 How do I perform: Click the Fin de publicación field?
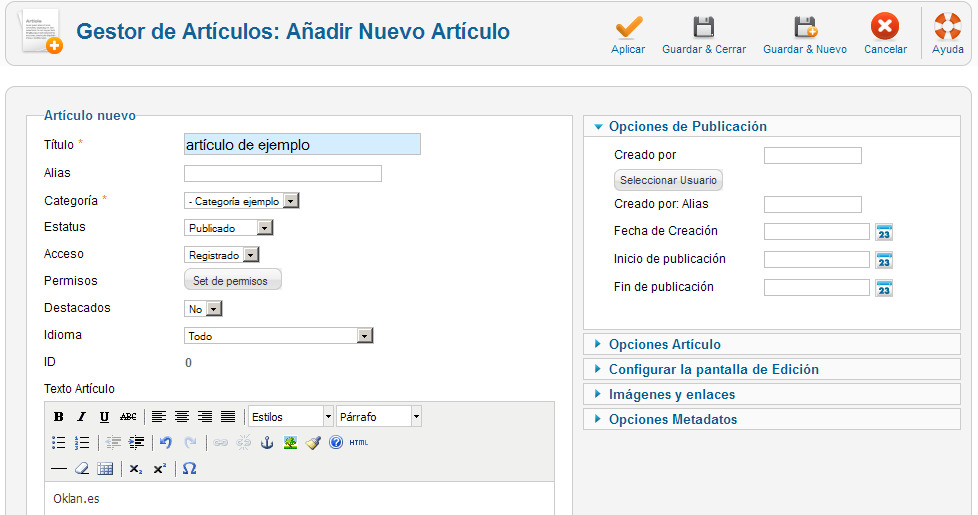(x=816, y=287)
